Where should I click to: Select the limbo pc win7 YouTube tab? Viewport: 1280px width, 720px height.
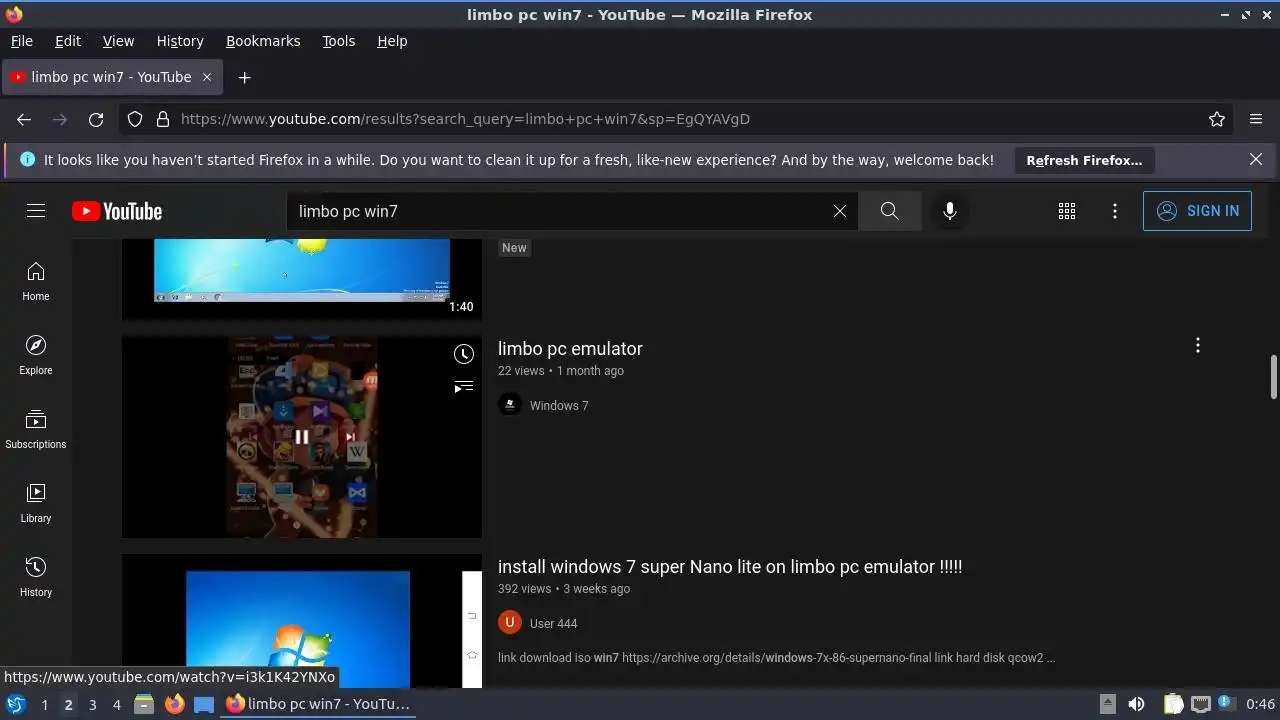coord(112,77)
